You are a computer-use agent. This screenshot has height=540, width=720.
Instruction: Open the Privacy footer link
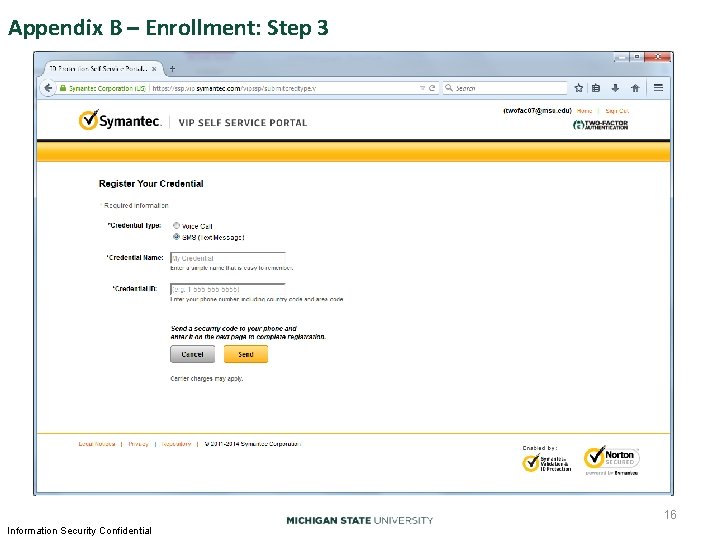click(x=138, y=444)
